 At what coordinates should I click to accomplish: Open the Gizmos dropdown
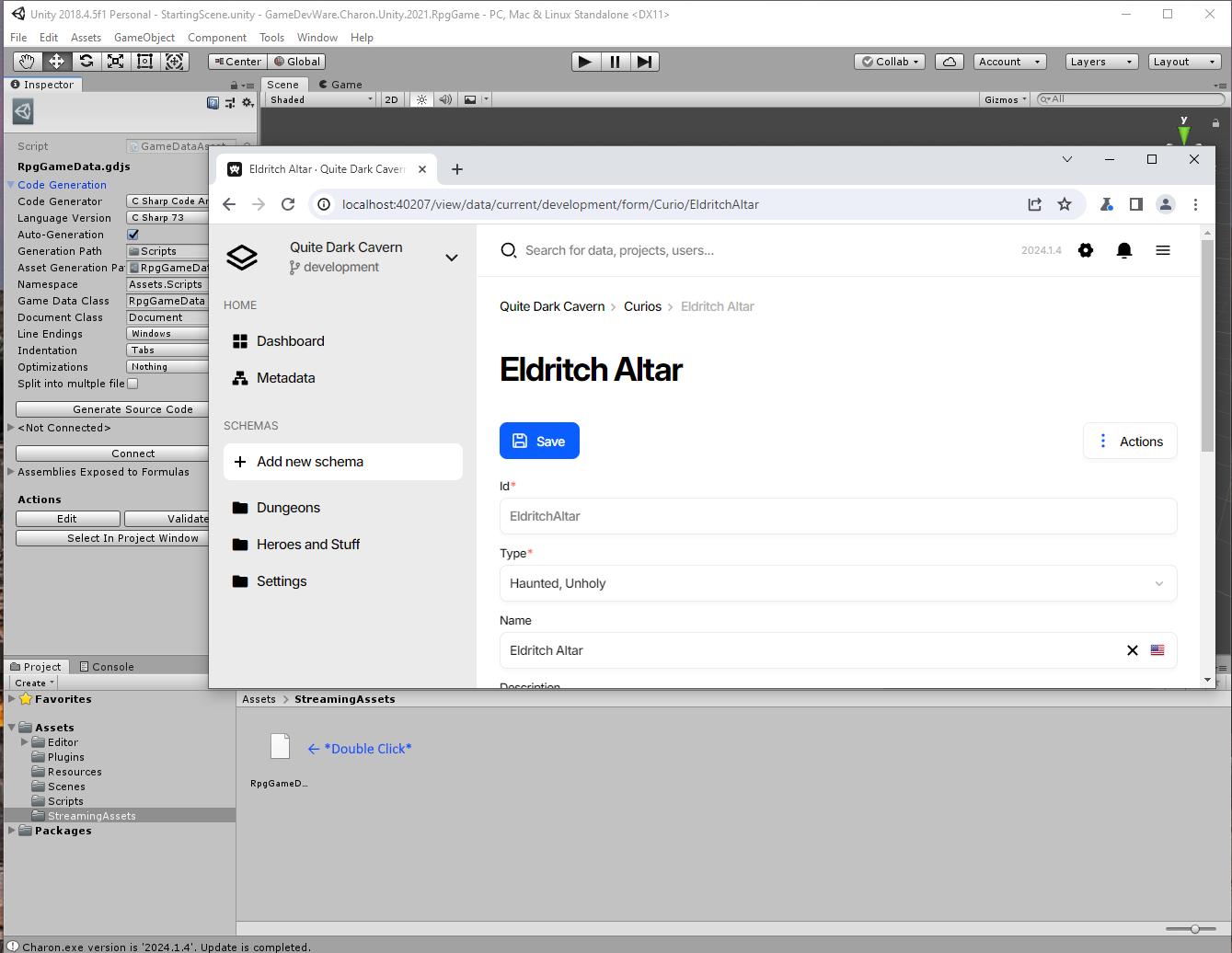tap(1006, 99)
